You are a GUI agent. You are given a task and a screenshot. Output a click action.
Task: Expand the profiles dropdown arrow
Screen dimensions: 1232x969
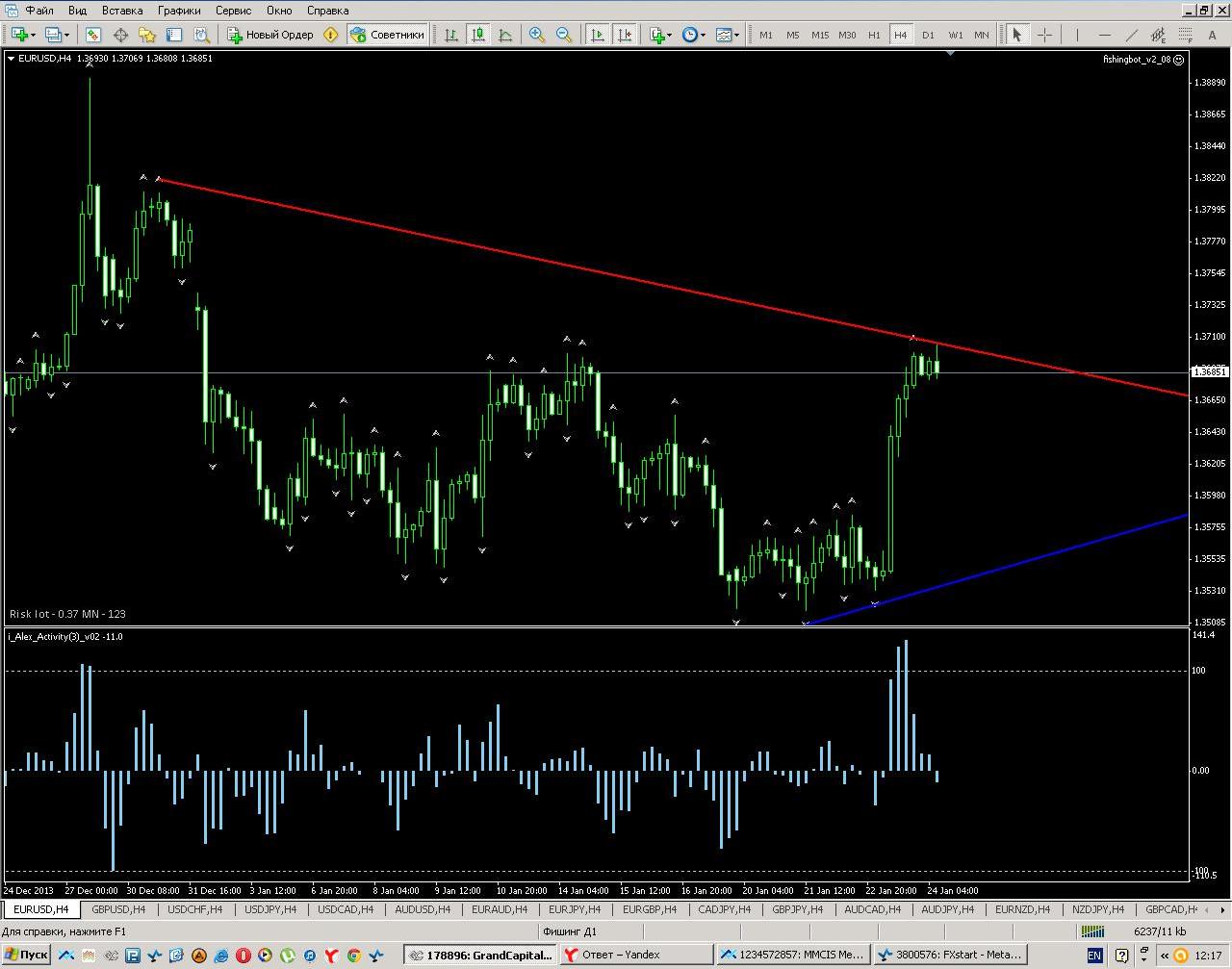[x=67, y=35]
